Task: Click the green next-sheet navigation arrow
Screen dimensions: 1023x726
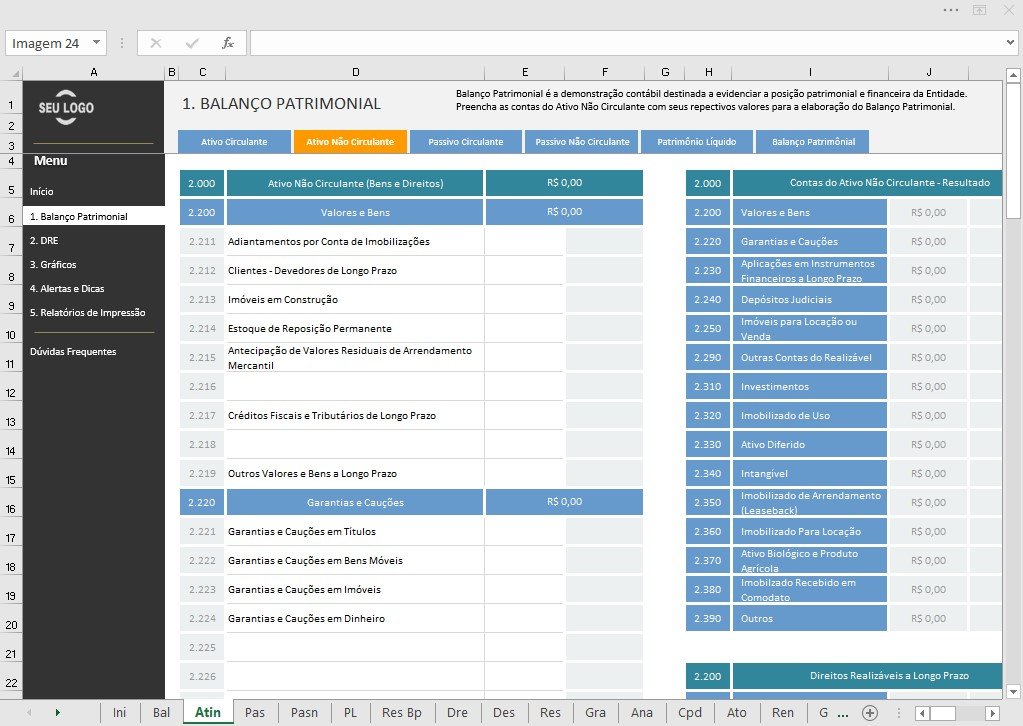Action: [x=57, y=713]
